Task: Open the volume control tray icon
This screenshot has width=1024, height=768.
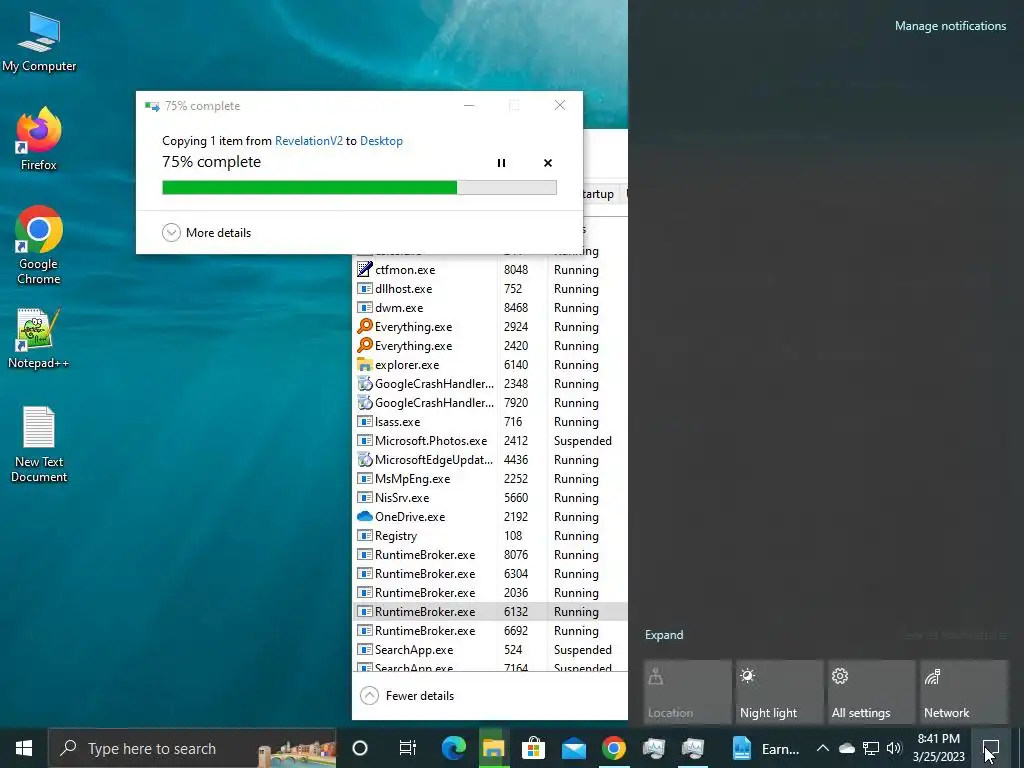Action: (x=894, y=748)
